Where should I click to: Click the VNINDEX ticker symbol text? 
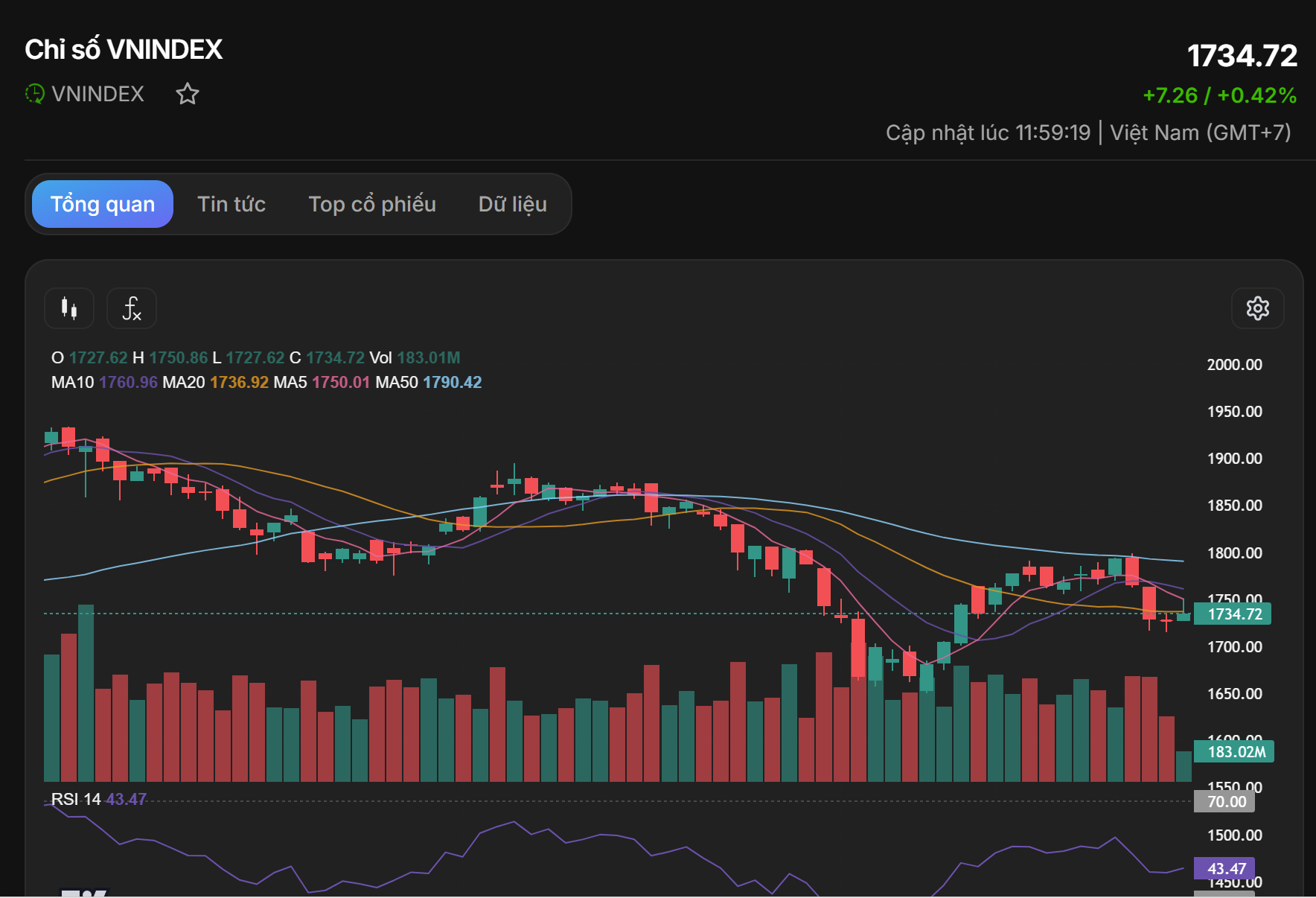click(x=98, y=94)
